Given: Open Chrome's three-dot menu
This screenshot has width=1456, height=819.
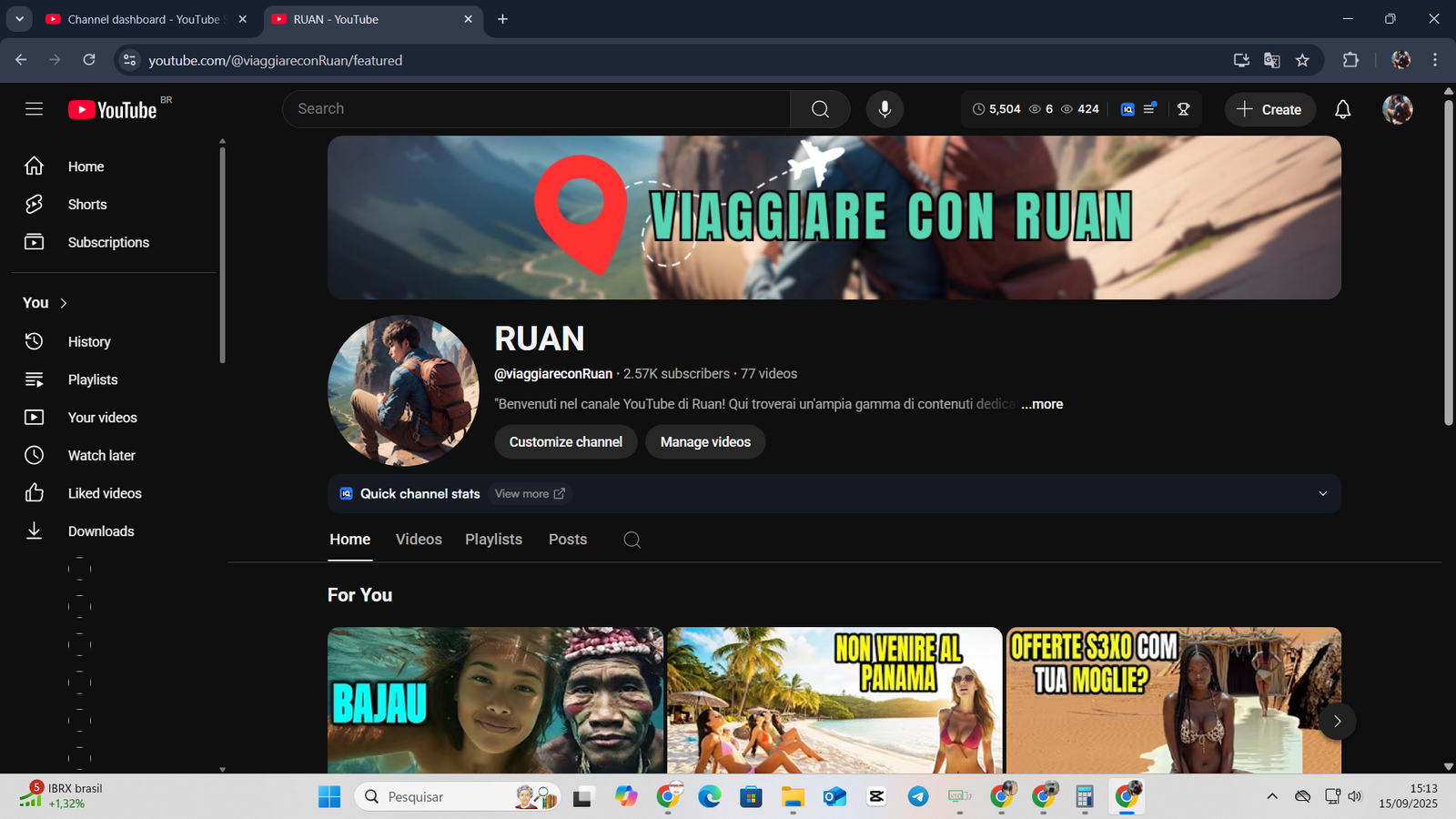Looking at the screenshot, I should coord(1435,60).
